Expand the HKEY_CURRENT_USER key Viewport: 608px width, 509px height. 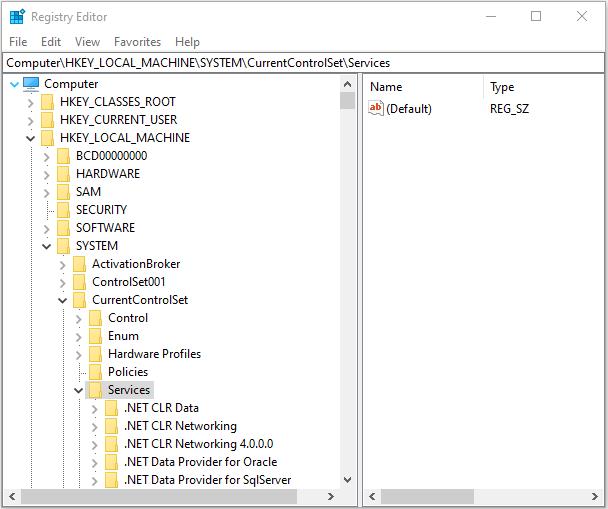(x=31, y=121)
